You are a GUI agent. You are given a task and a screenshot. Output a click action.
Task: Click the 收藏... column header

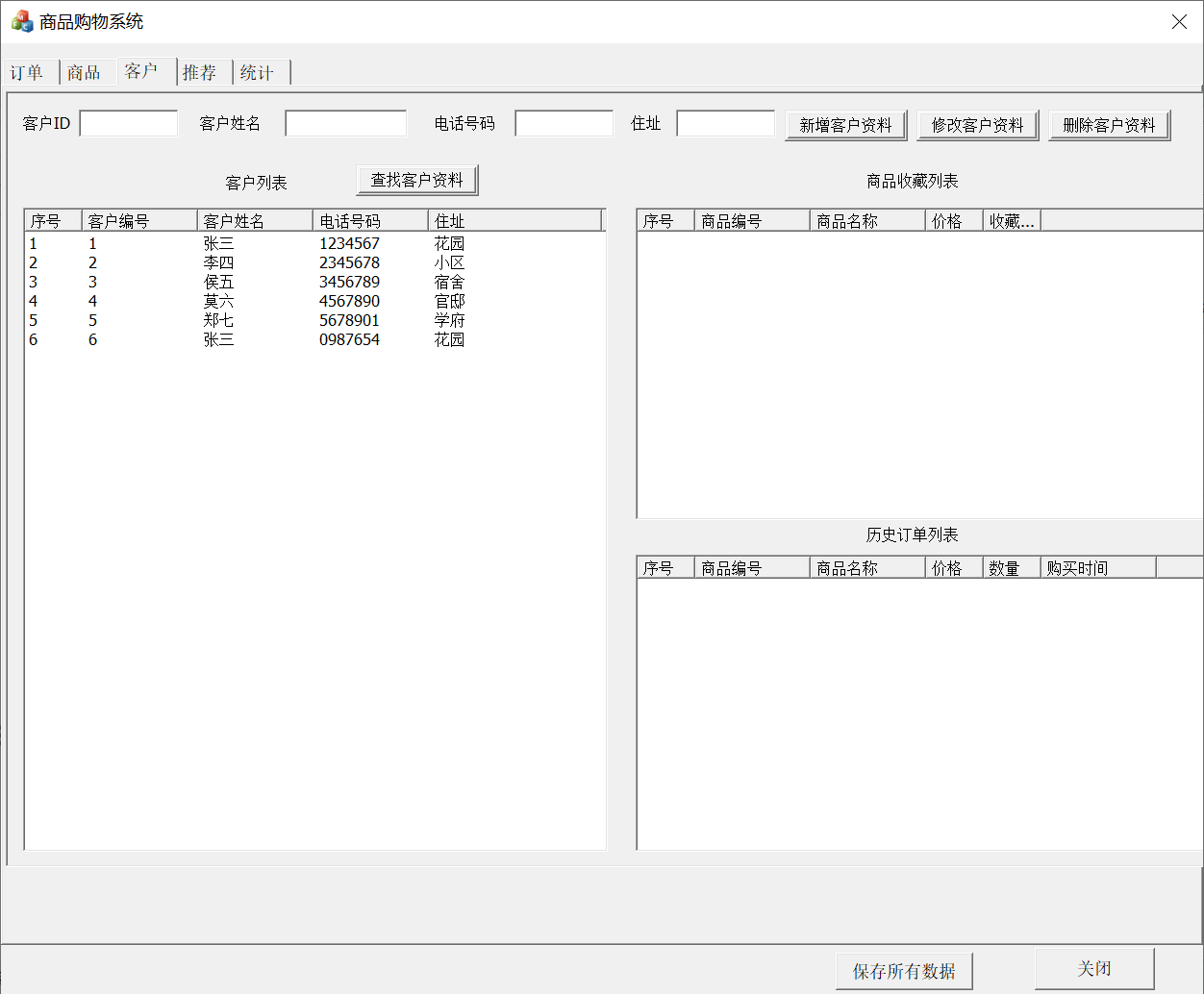click(1012, 220)
